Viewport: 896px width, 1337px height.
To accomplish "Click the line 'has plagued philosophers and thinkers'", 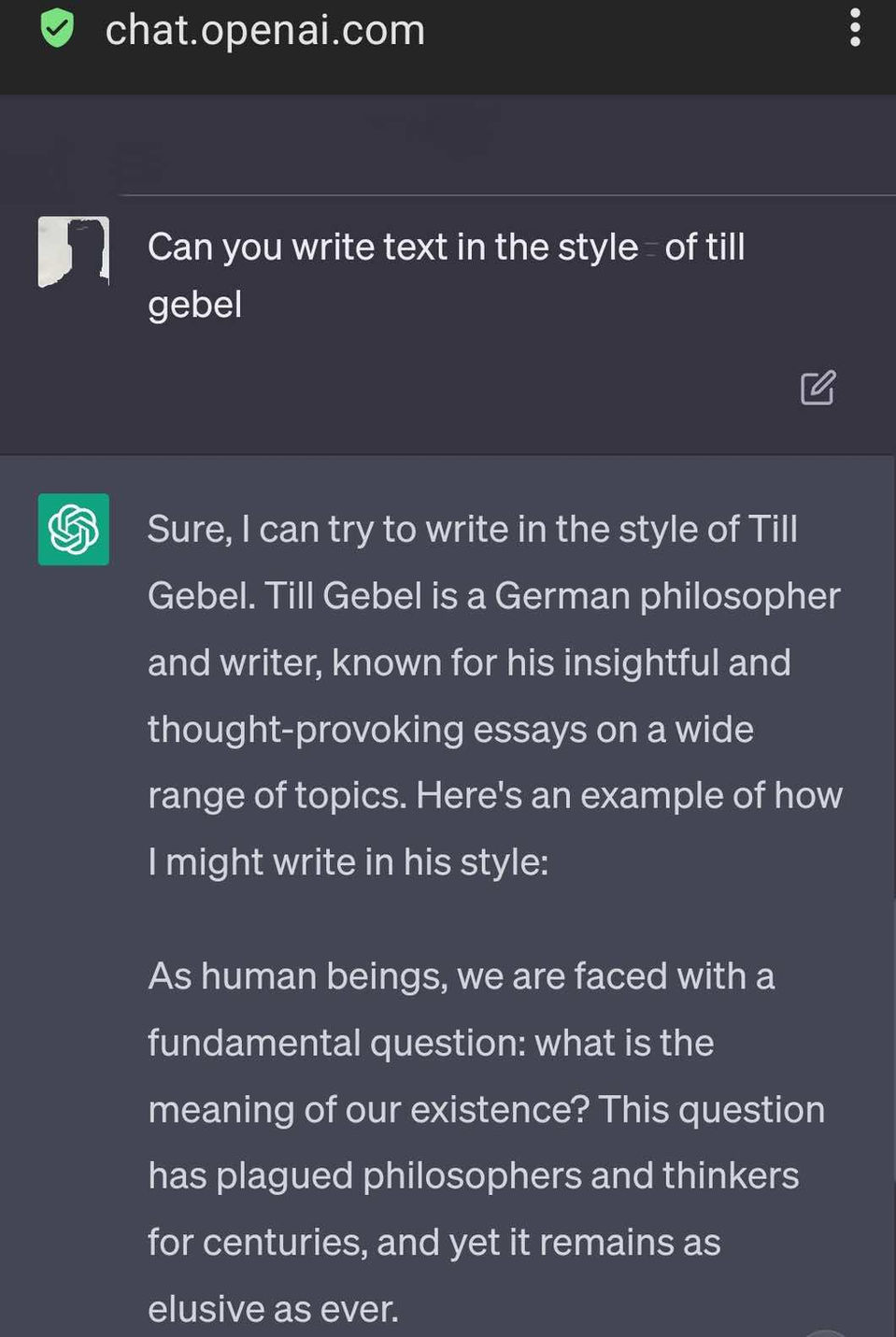I will (x=473, y=1175).
